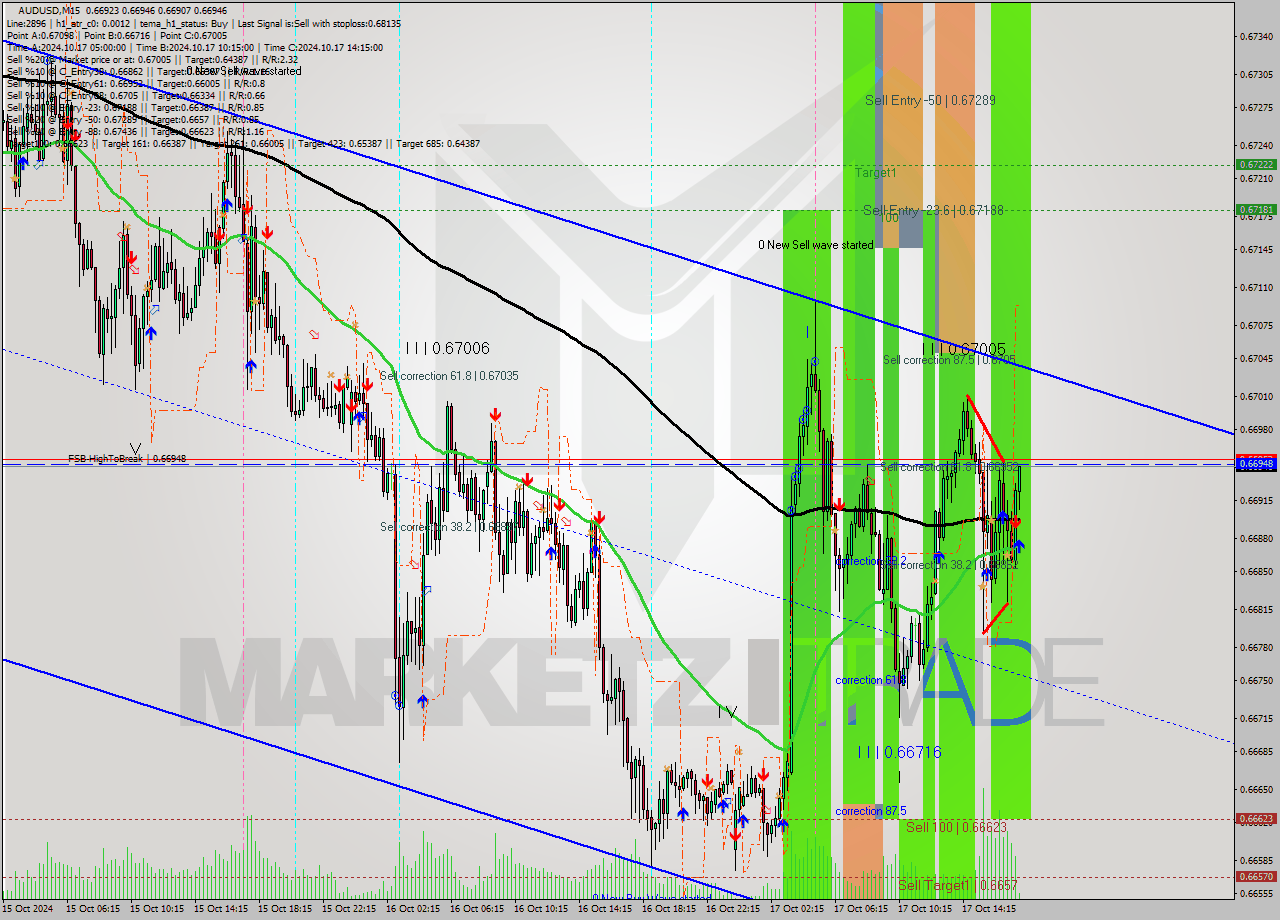
Task: Click the 0.66685 price axis label
Action: tap(1256, 751)
